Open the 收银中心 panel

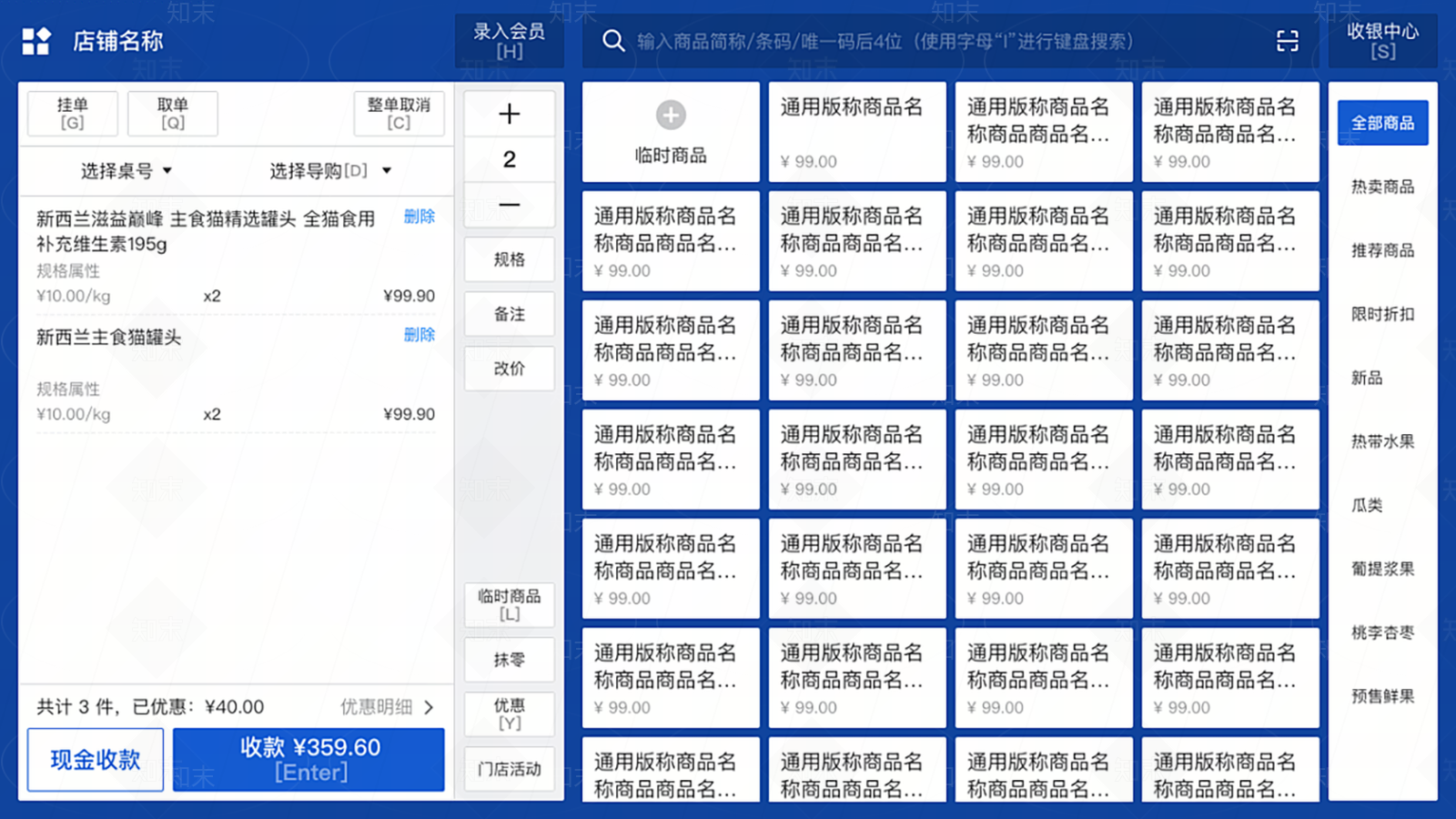pyautogui.click(x=1382, y=41)
